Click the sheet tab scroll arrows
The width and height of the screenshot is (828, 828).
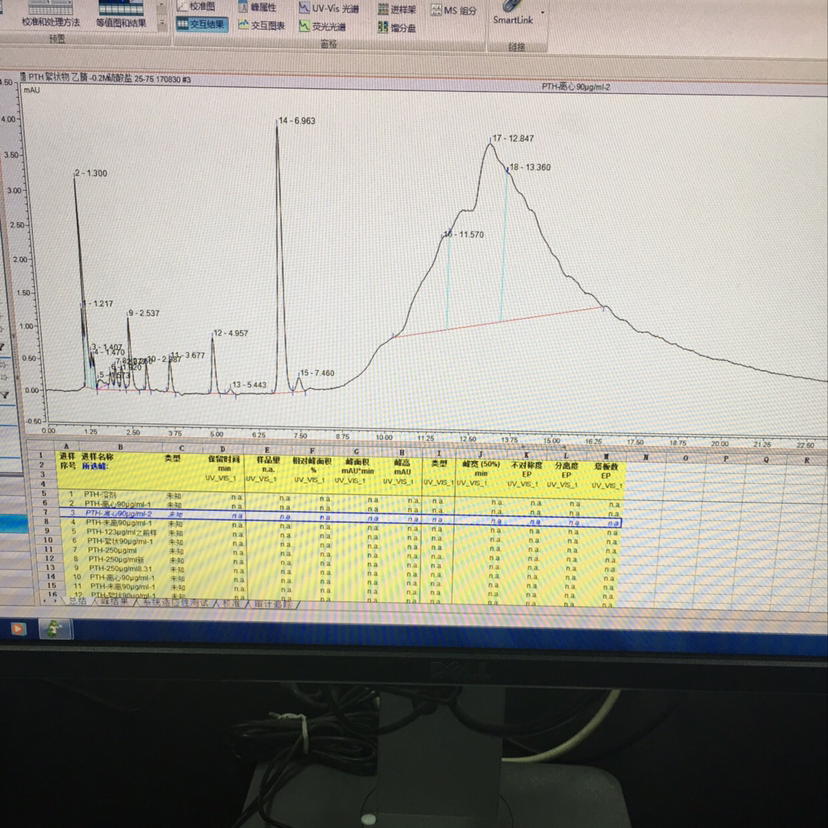pos(50,600)
